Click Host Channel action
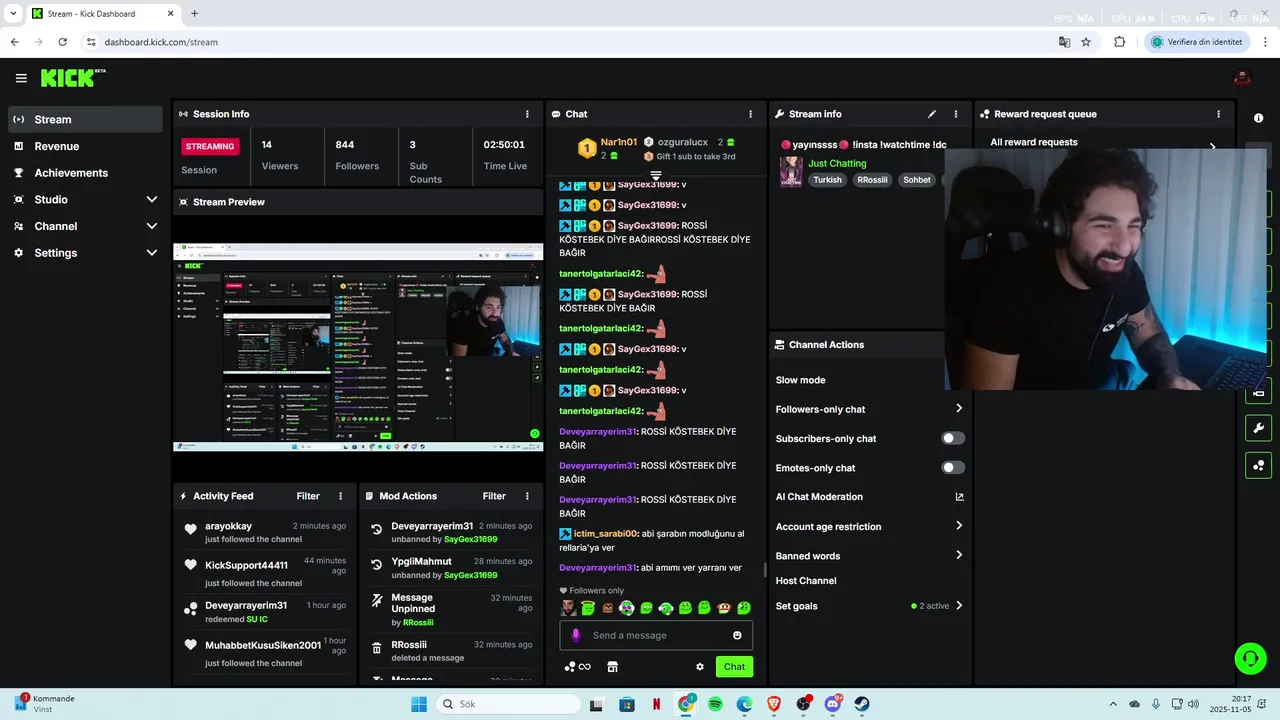The height and width of the screenshot is (720, 1280). coord(806,581)
